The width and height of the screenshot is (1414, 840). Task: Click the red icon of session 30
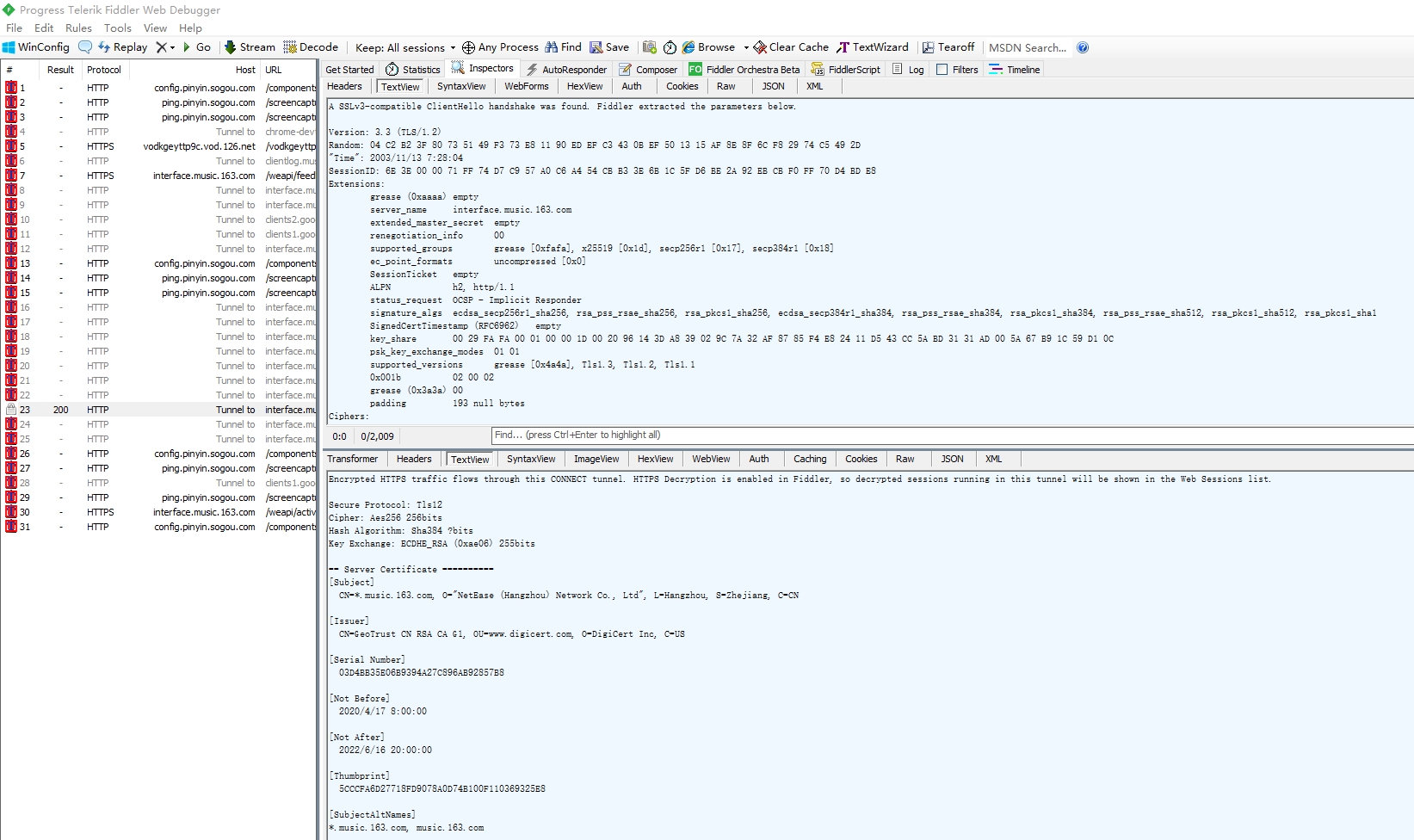11,512
